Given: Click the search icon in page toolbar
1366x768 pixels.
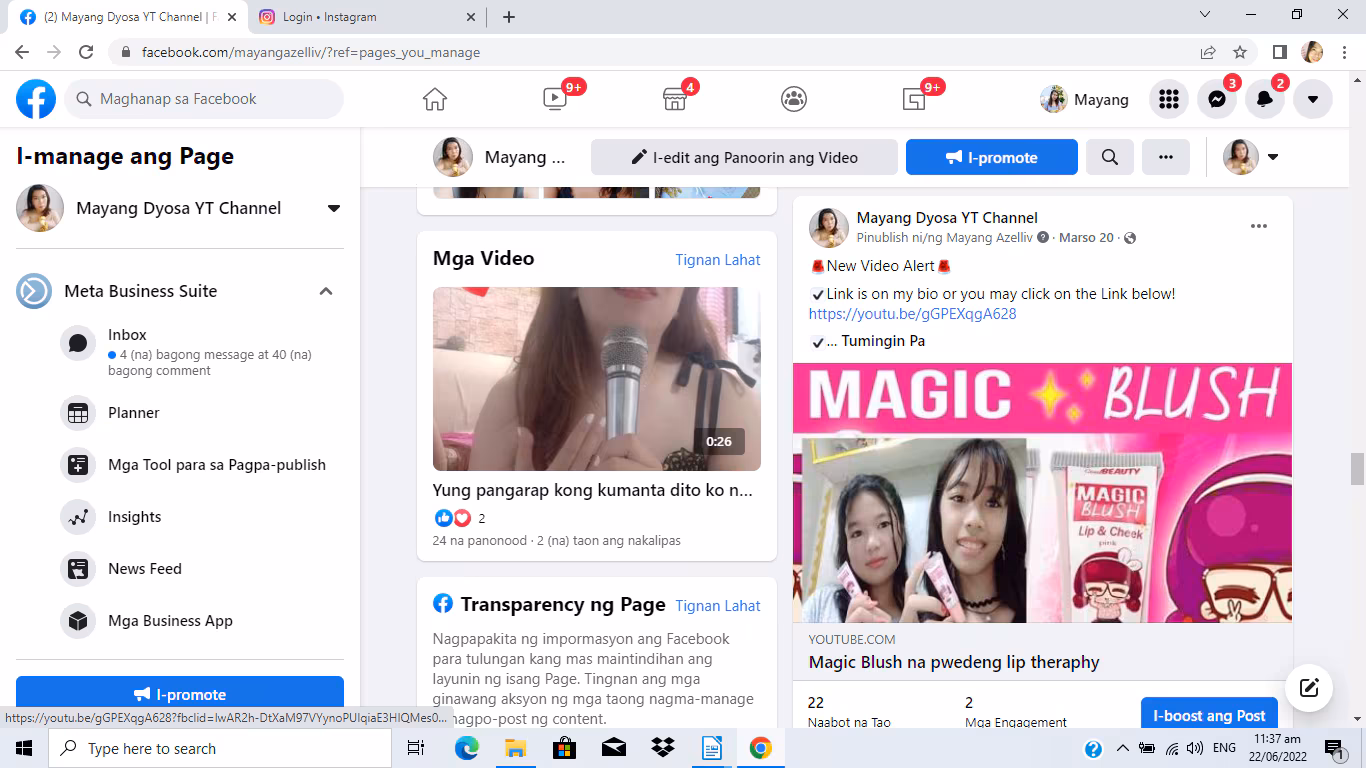Looking at the screenshot, I should tap(1109, 157).
